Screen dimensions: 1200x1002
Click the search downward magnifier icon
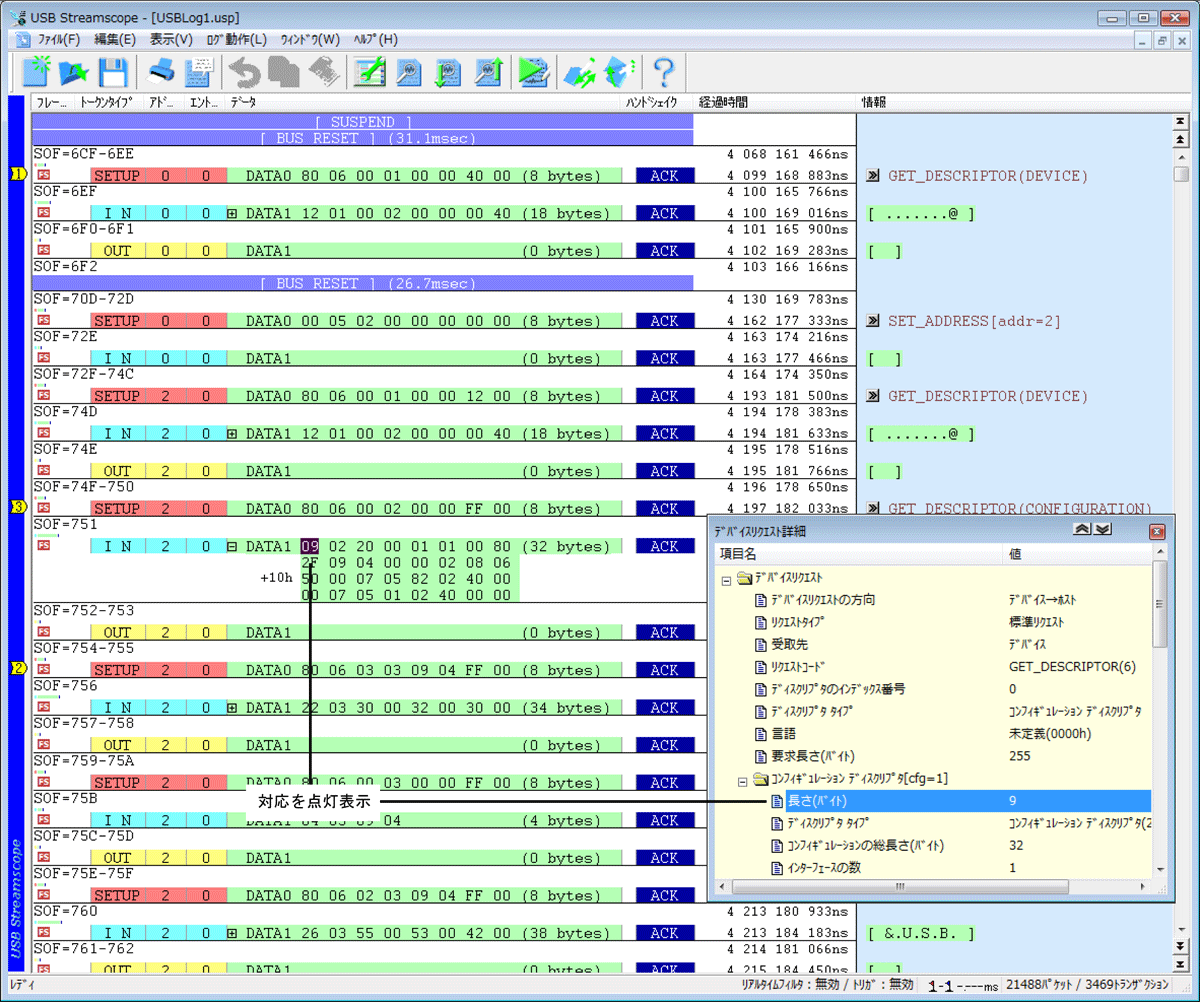tap(448, 72)
